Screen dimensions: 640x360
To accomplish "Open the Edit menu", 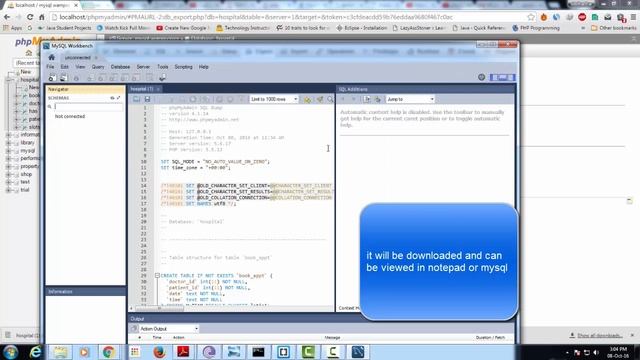I will pos(64,67).
